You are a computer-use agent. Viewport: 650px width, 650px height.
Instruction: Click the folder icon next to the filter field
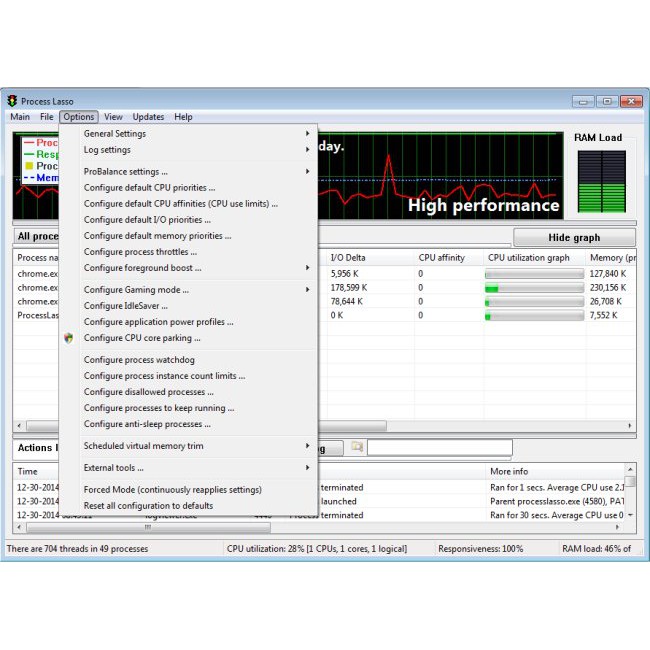pos(357,447)
